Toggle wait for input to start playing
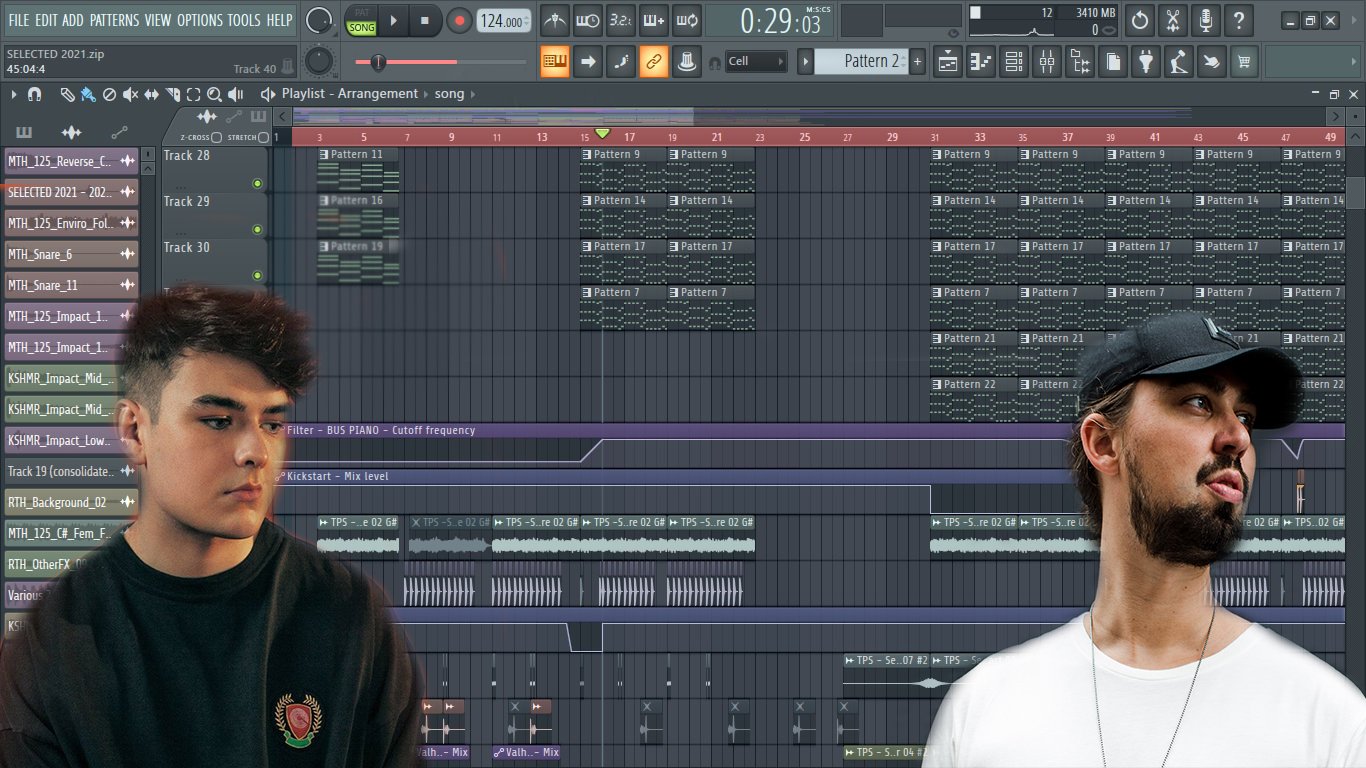This screenshot has width=1366, height=768. 588,20
